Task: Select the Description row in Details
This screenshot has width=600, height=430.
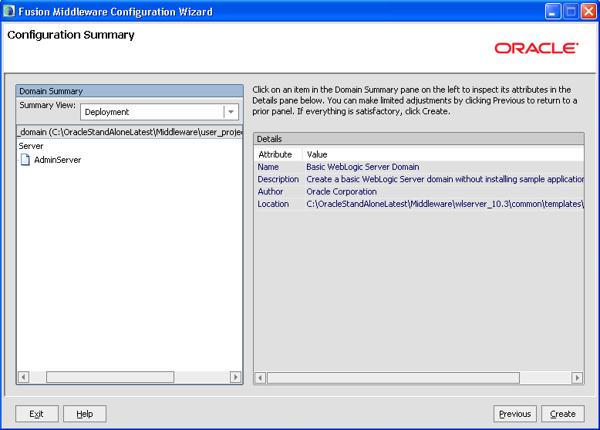Action: tap(280, 179)
